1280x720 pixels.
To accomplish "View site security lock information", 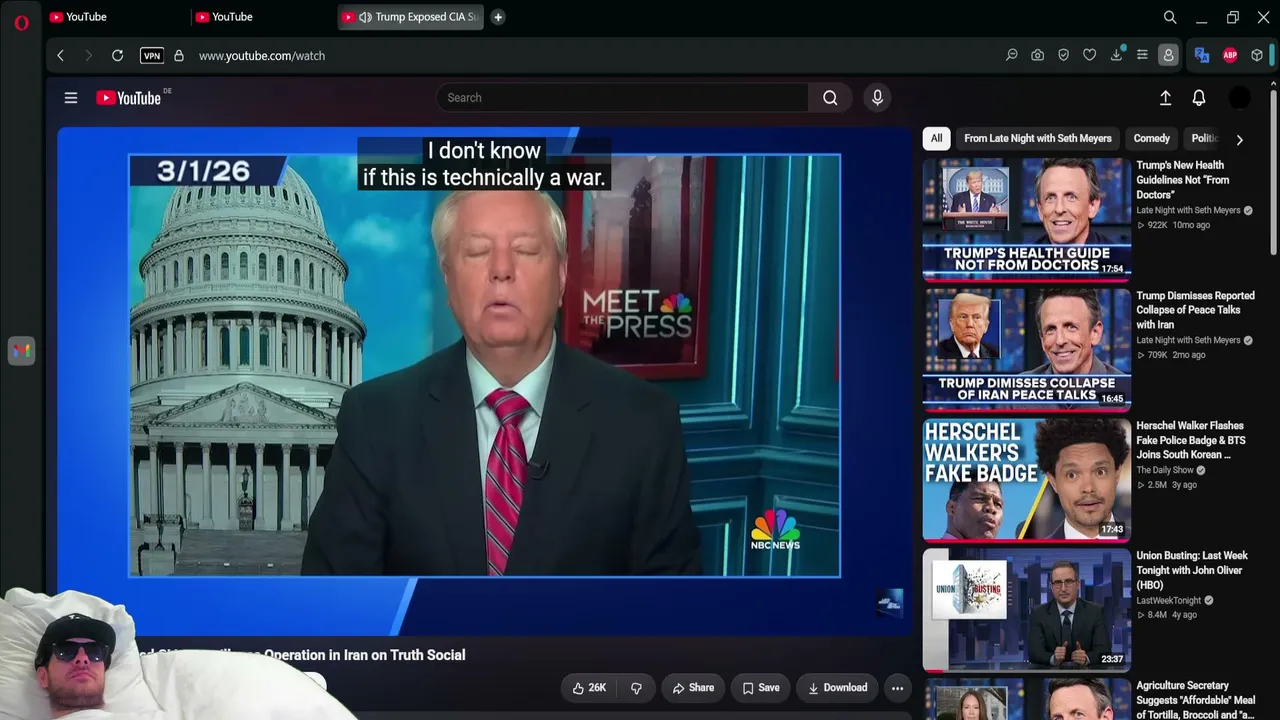I will (x=179, y=56).
